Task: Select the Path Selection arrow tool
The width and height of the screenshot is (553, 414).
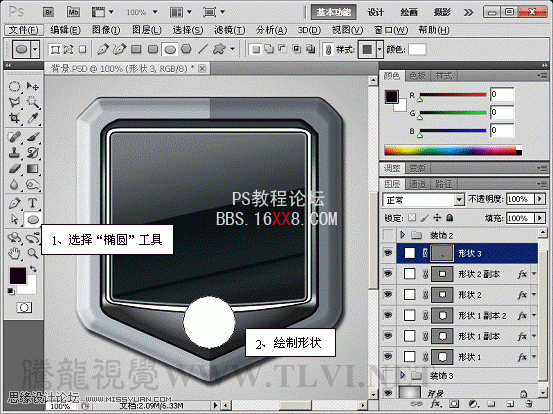Action: click(14, 219)
